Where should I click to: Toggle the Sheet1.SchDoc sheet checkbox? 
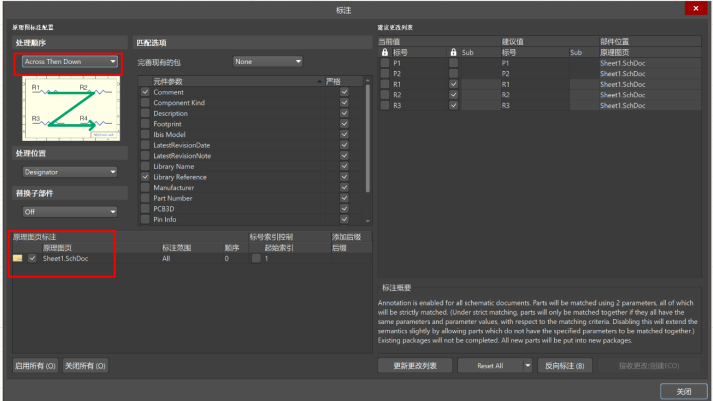(x=33, y=258)
